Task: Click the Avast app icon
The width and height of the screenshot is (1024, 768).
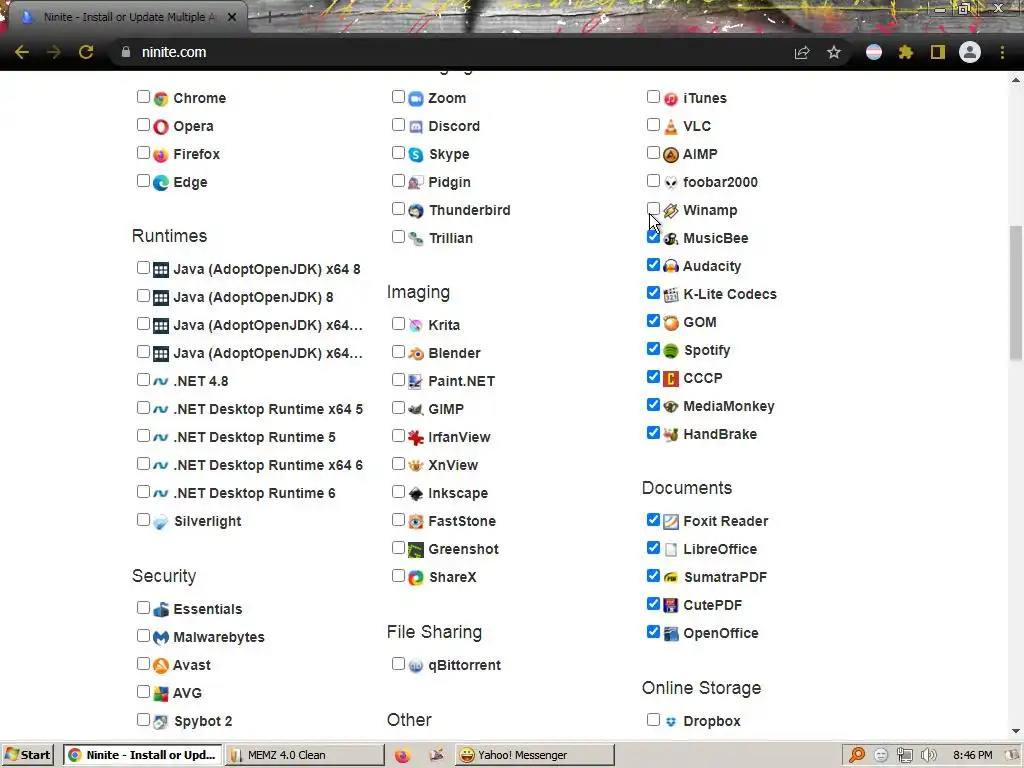Action: click(x=161, y=665)
